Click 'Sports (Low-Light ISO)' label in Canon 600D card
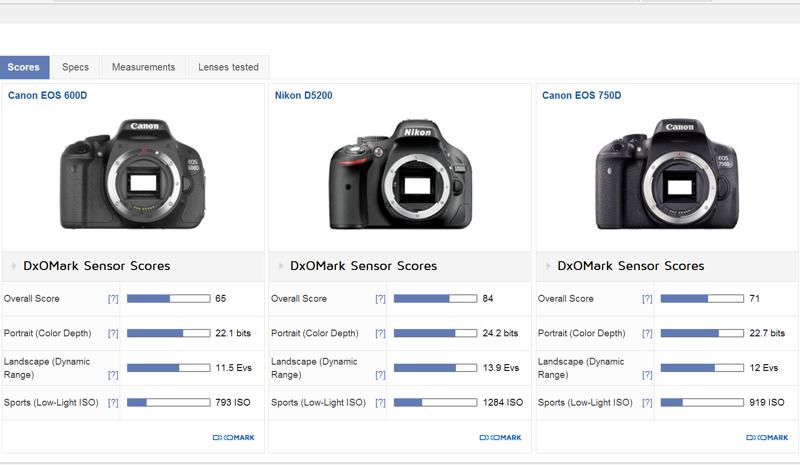 [51, 403]
